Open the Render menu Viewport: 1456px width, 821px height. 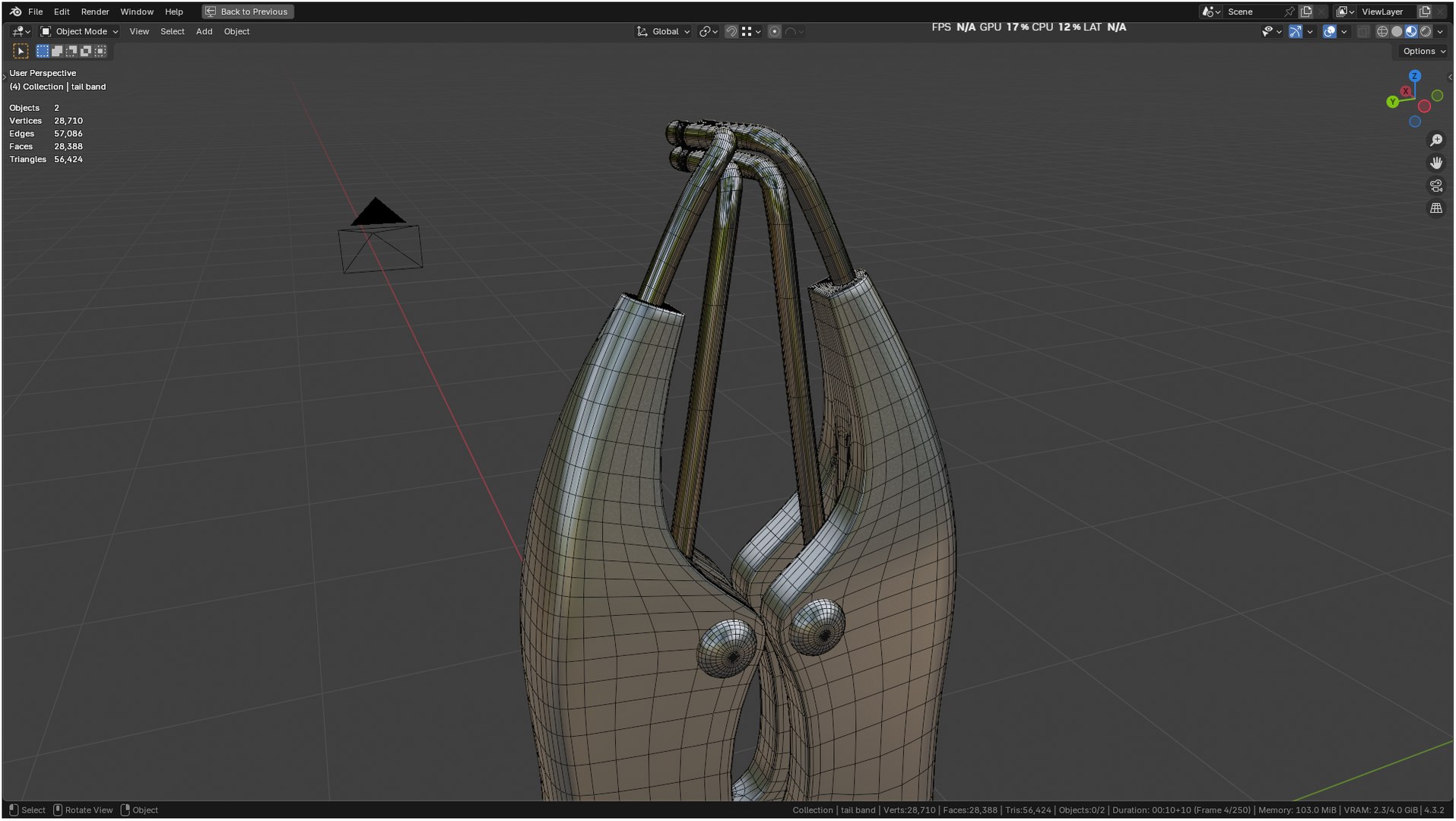[x=95, y=11]
